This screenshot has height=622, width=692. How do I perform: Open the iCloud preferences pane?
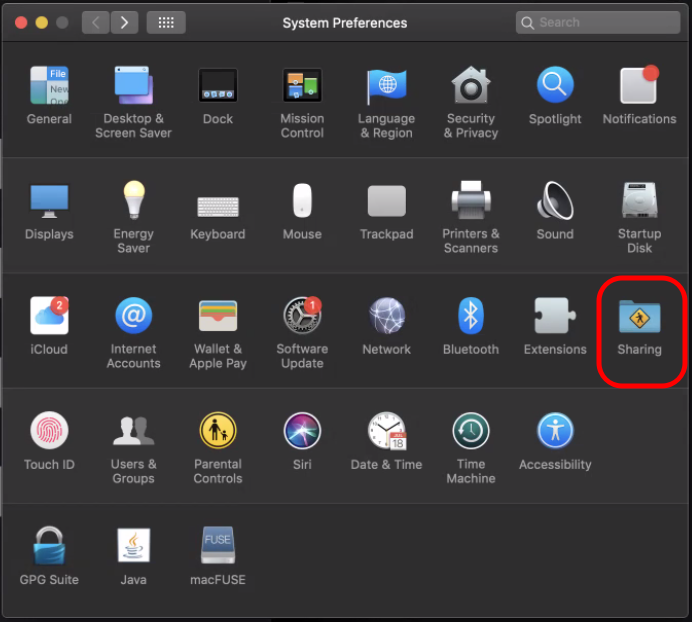point(49,318)
